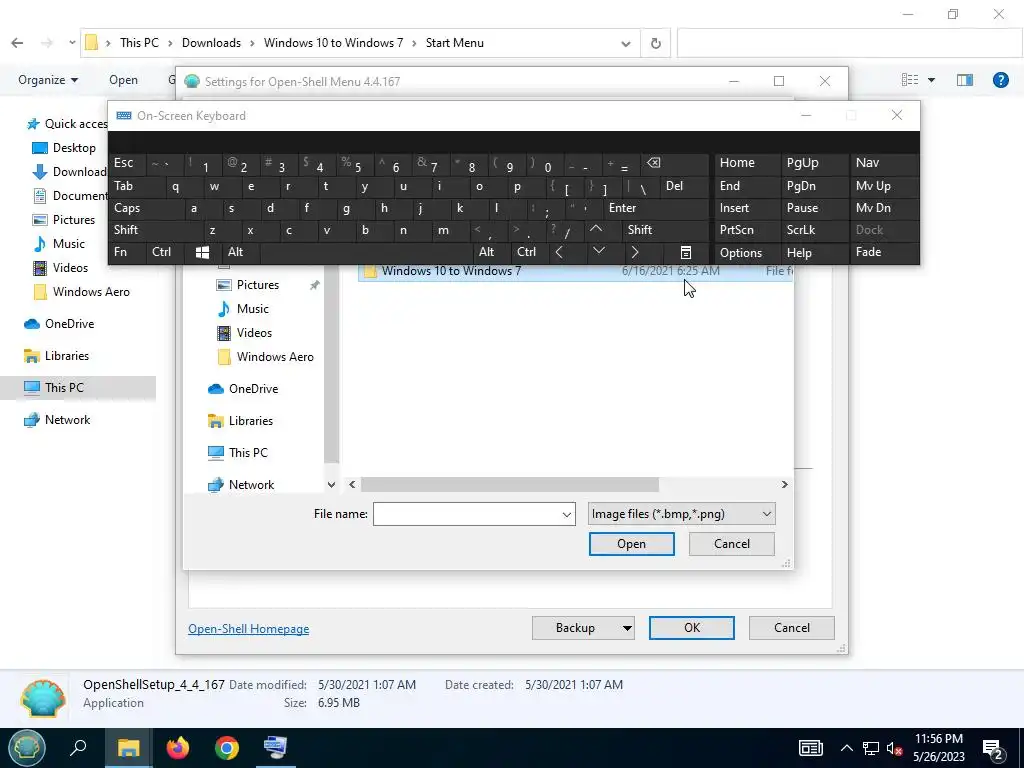1024x768 pixels.
Task: Tap the context menu key on keyboard
Action: pos(686,253)
